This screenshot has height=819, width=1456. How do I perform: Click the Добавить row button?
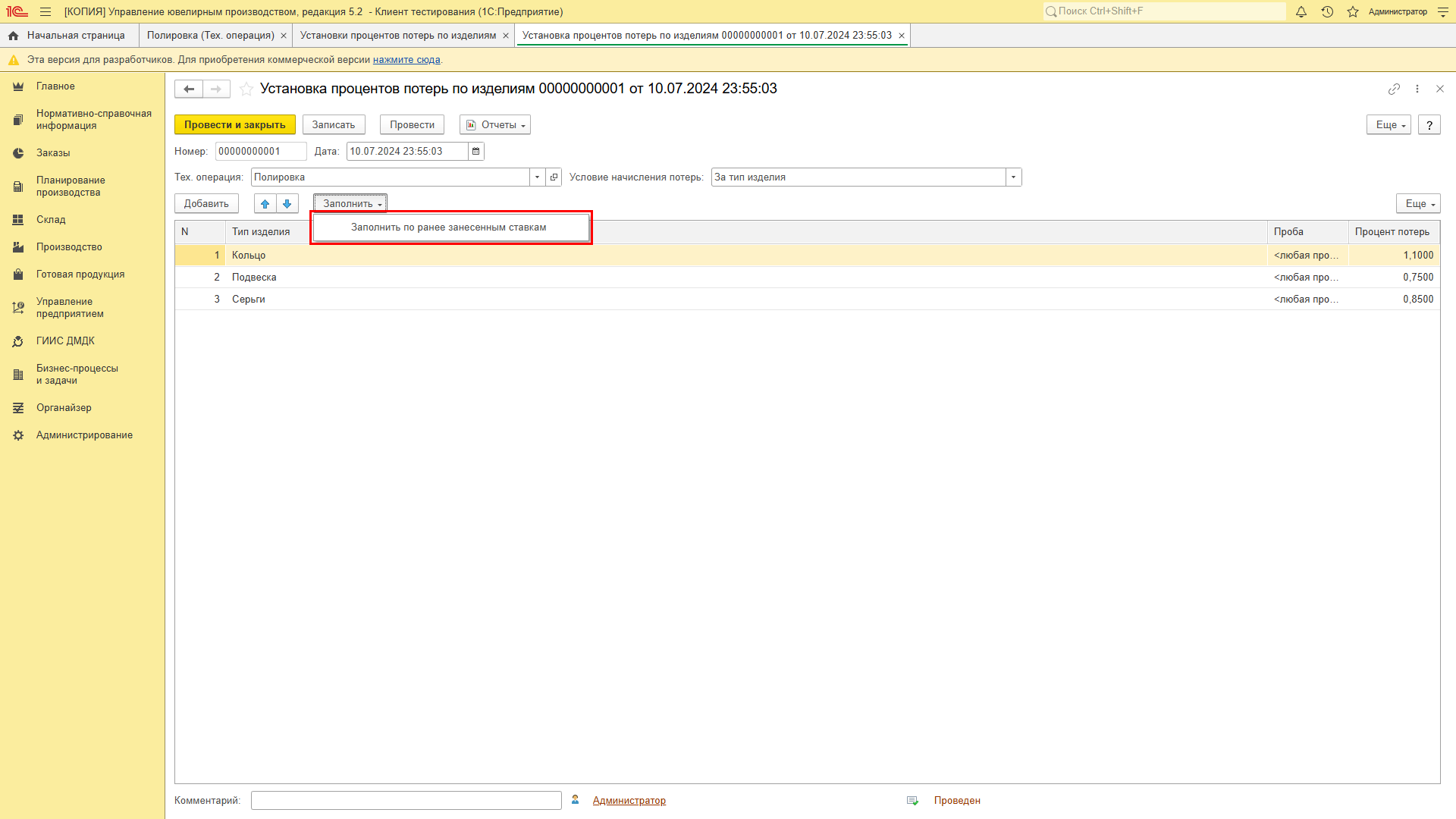point(206,204)
